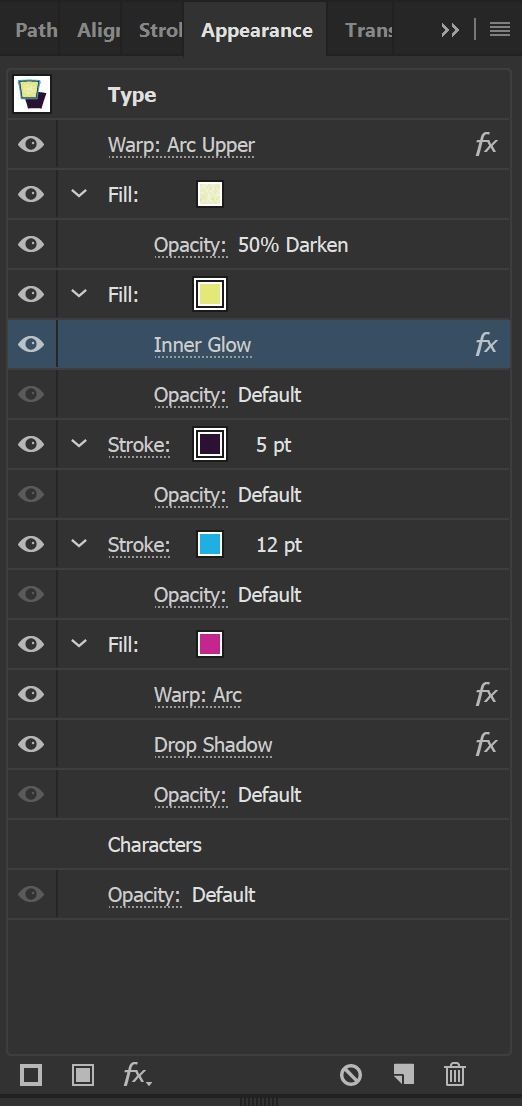Open the Add New Effect fx menu
This screenshot has width=522, height=1106.
(137, 1075)
